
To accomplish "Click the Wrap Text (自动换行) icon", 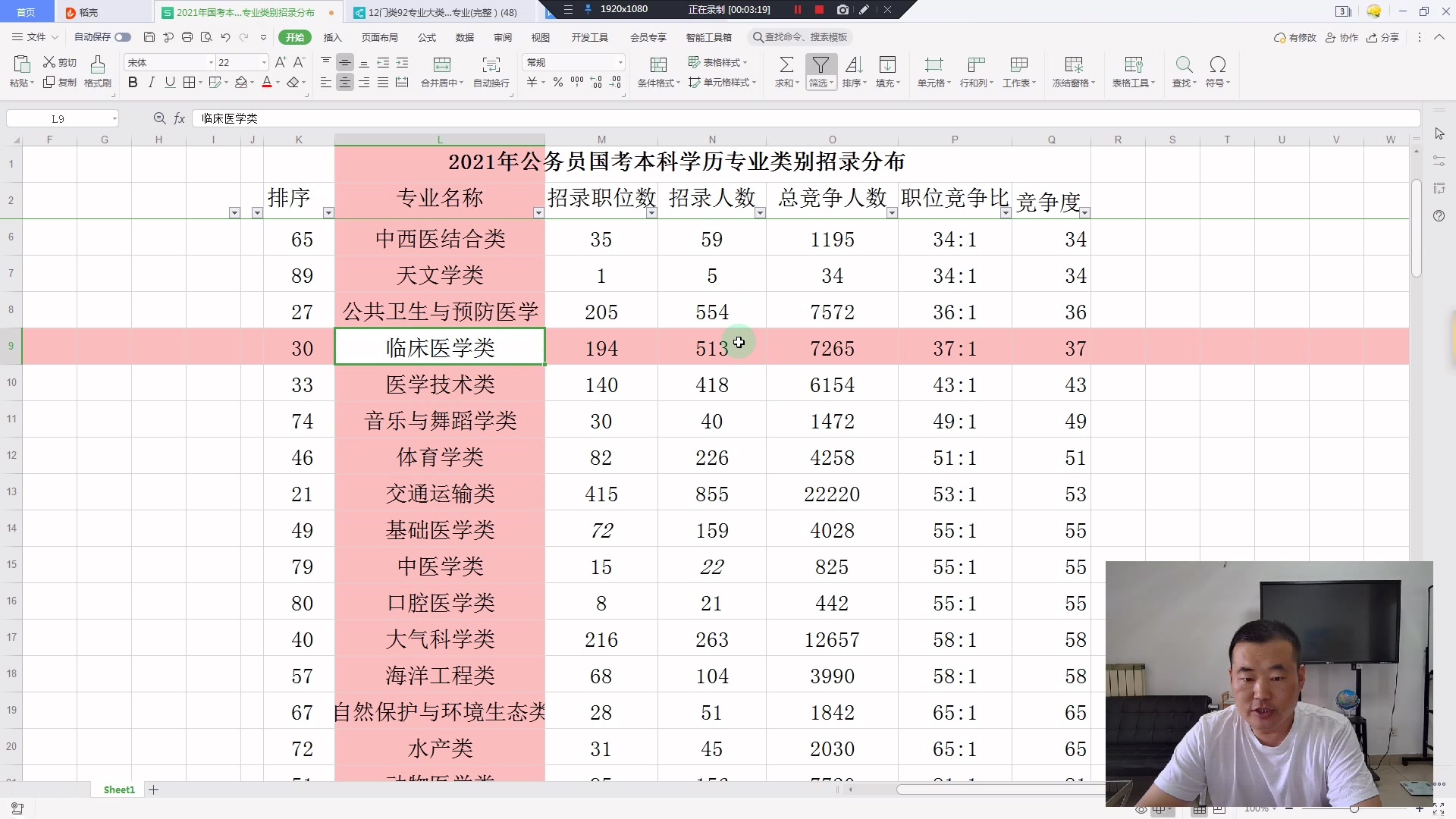I will [491, 64].
